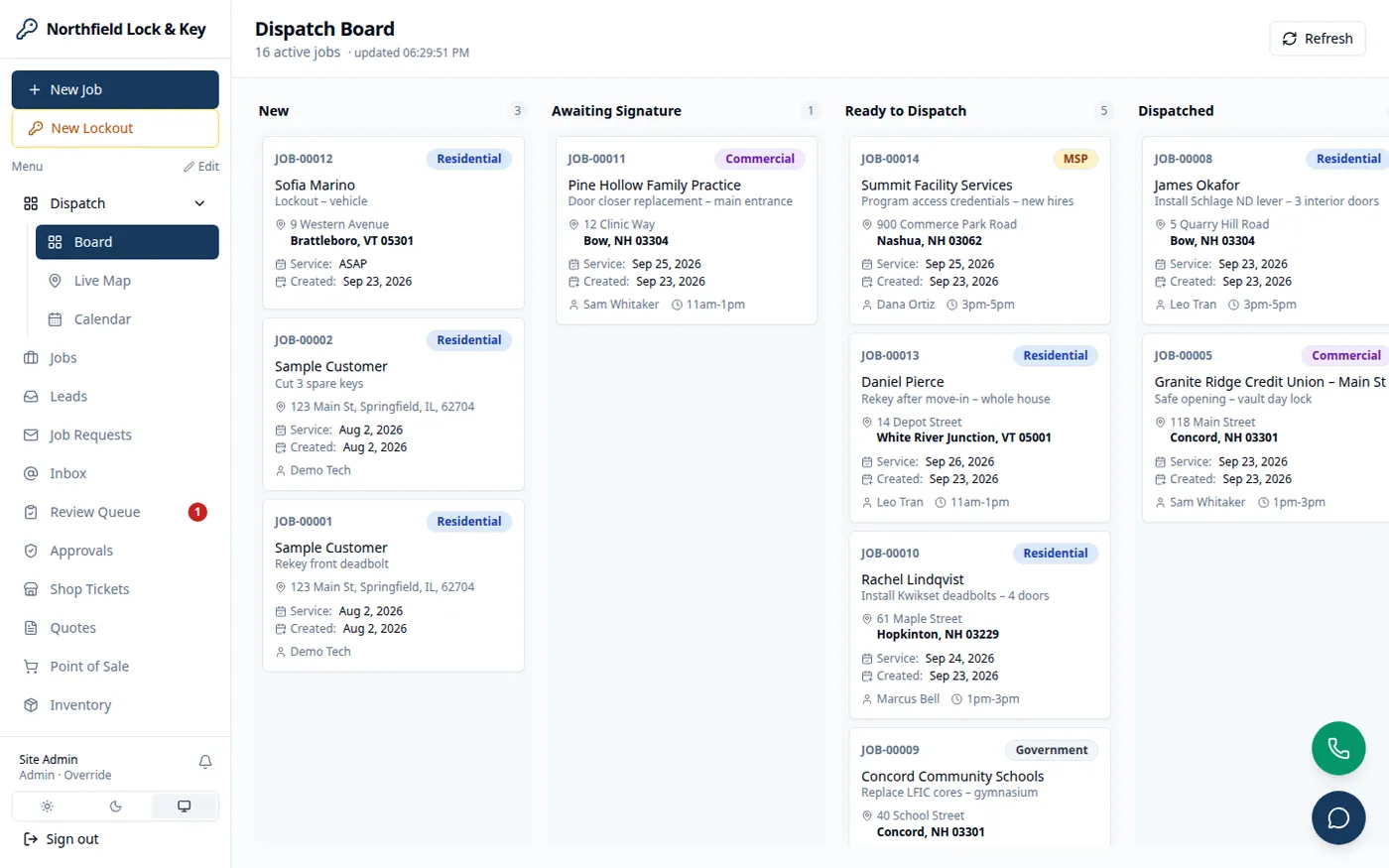Open job card JOB-00013 Daniel Pierce
Screen dimensions: 1389x868
[979, 429]
